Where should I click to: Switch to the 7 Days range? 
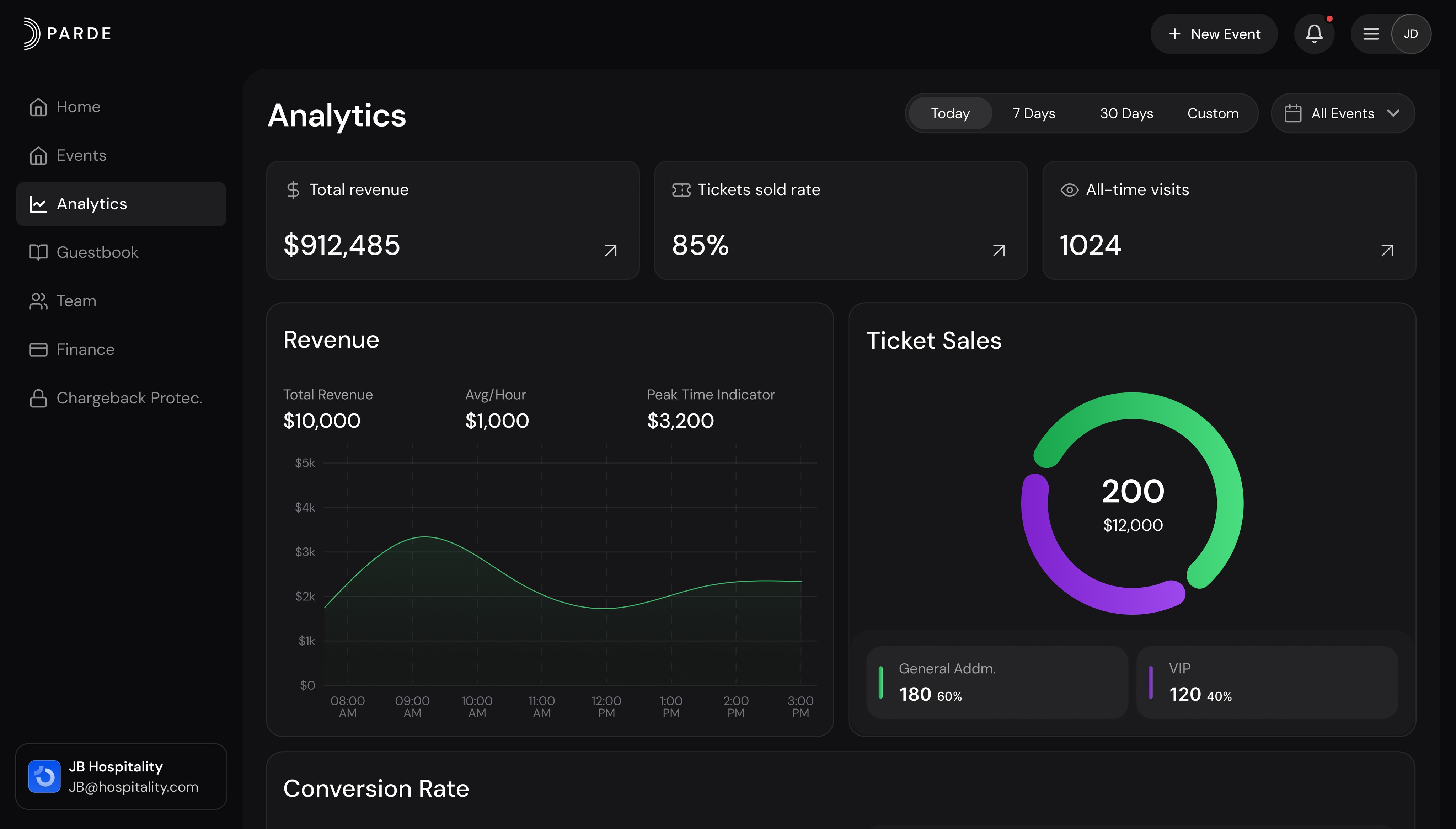[x=1034, y=113]
